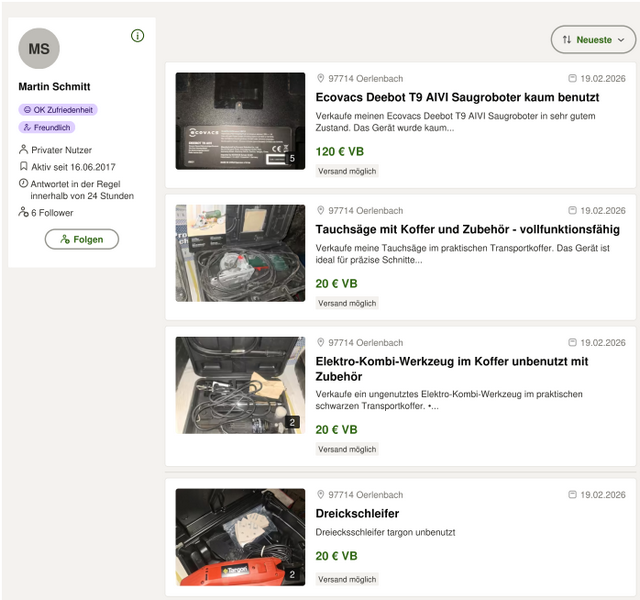Open Tauchsäge mit Koffer listing title

click(x=467, y=230)
